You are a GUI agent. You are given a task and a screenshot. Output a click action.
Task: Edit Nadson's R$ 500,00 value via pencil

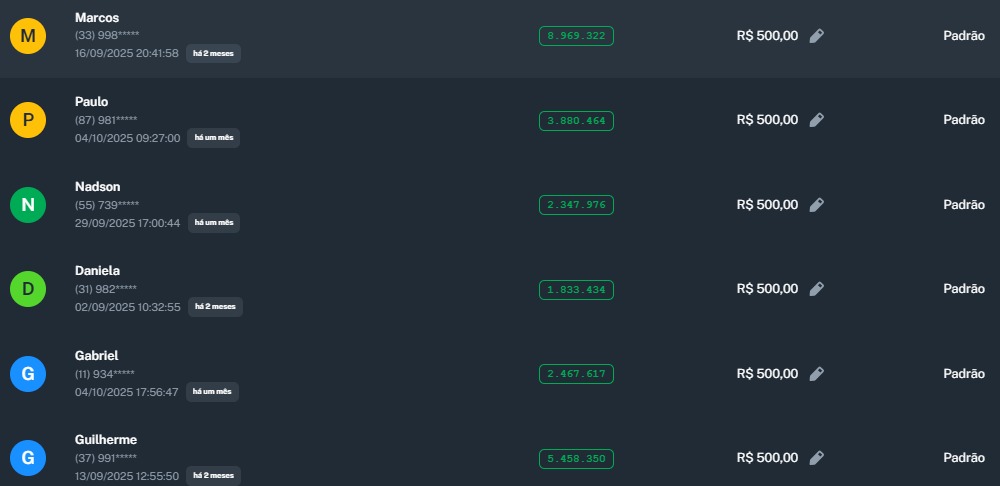click(x=816, y=205)
